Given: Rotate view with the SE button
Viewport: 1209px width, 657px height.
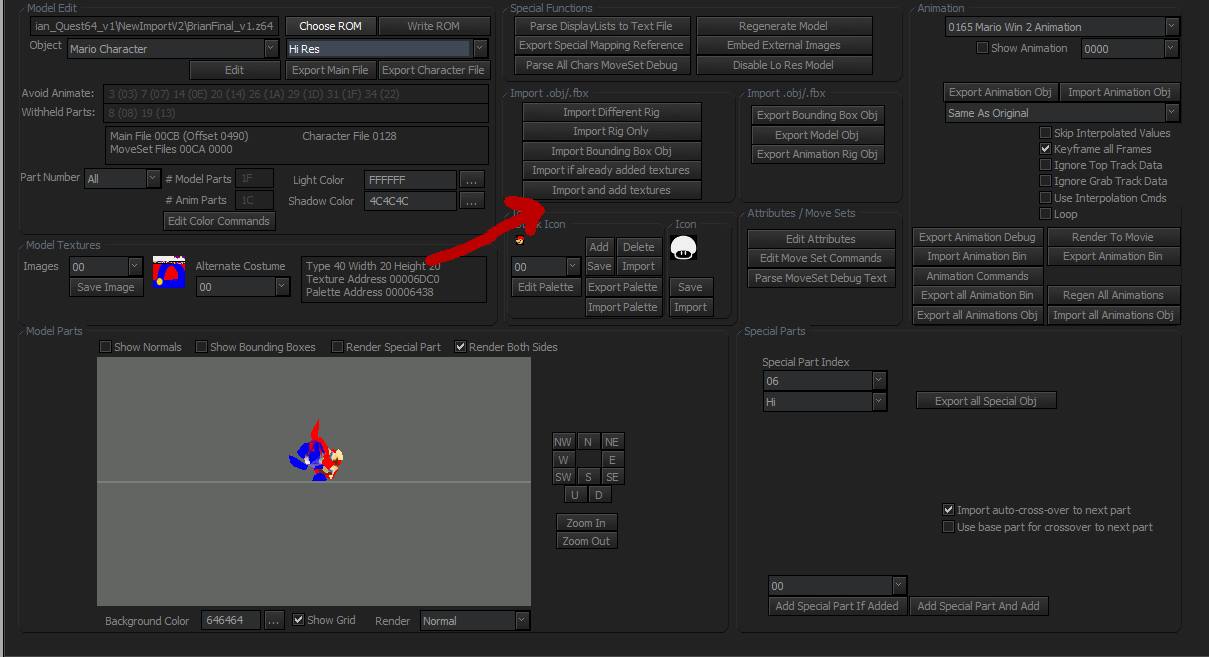Looking at the screenshot, I should click(x=612, y=477).
